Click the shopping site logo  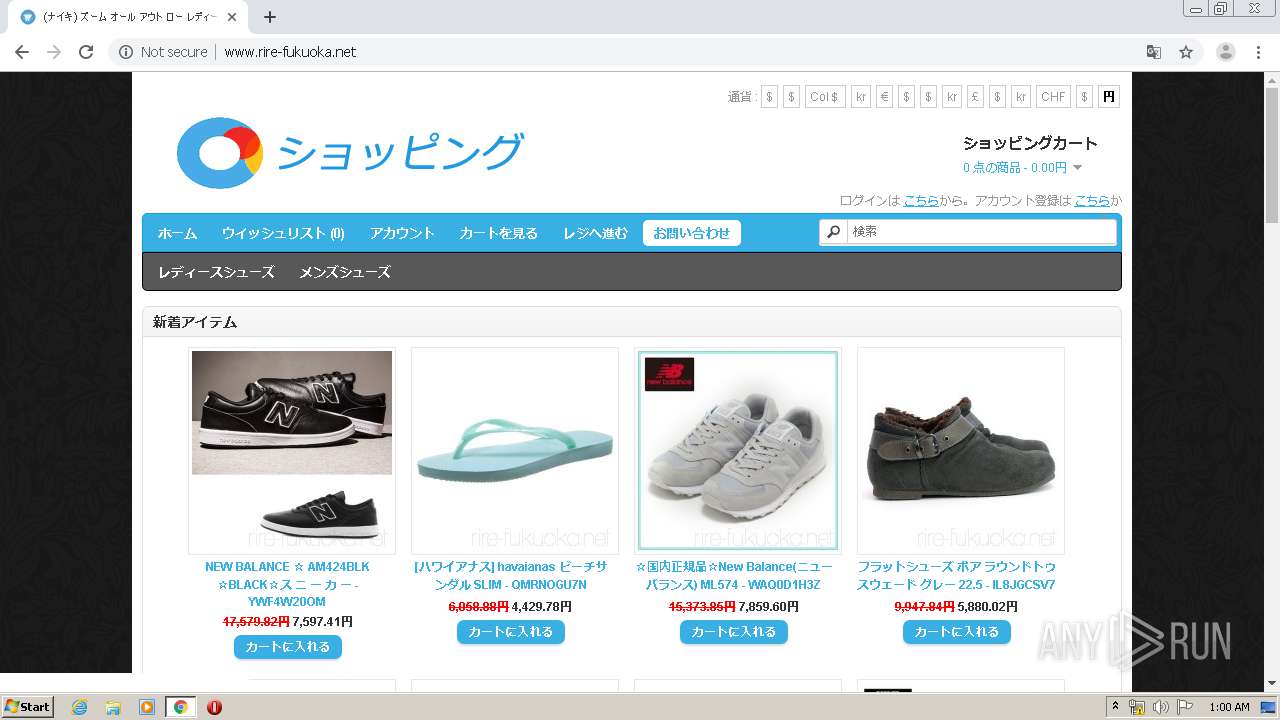click(x=350, y=153)
